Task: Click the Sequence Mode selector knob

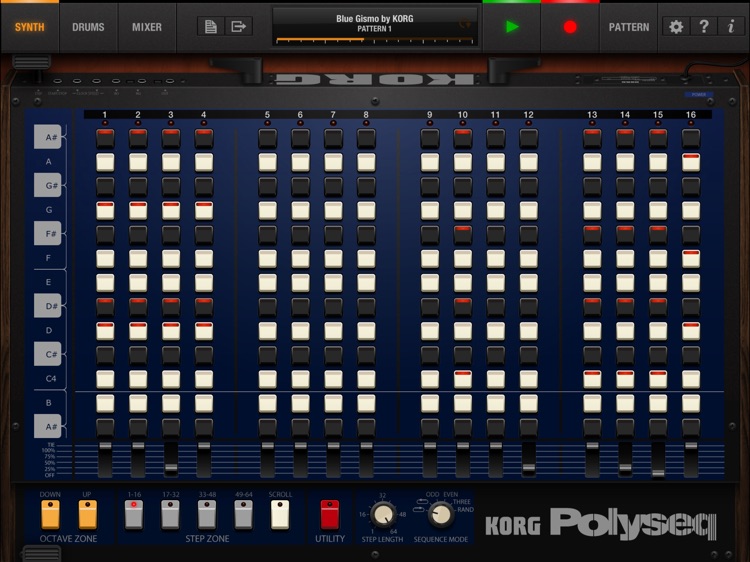Action: [439, 514]
